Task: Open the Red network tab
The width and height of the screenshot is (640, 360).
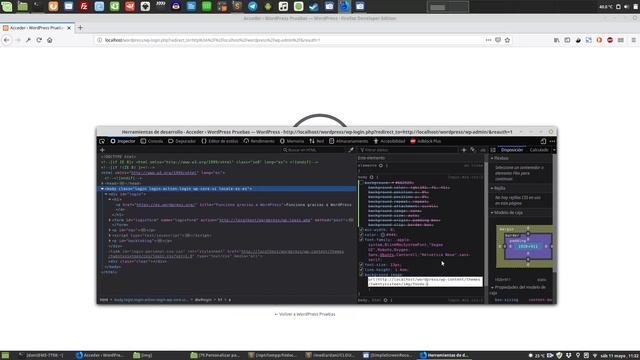Action: click(x=317, y=141)
